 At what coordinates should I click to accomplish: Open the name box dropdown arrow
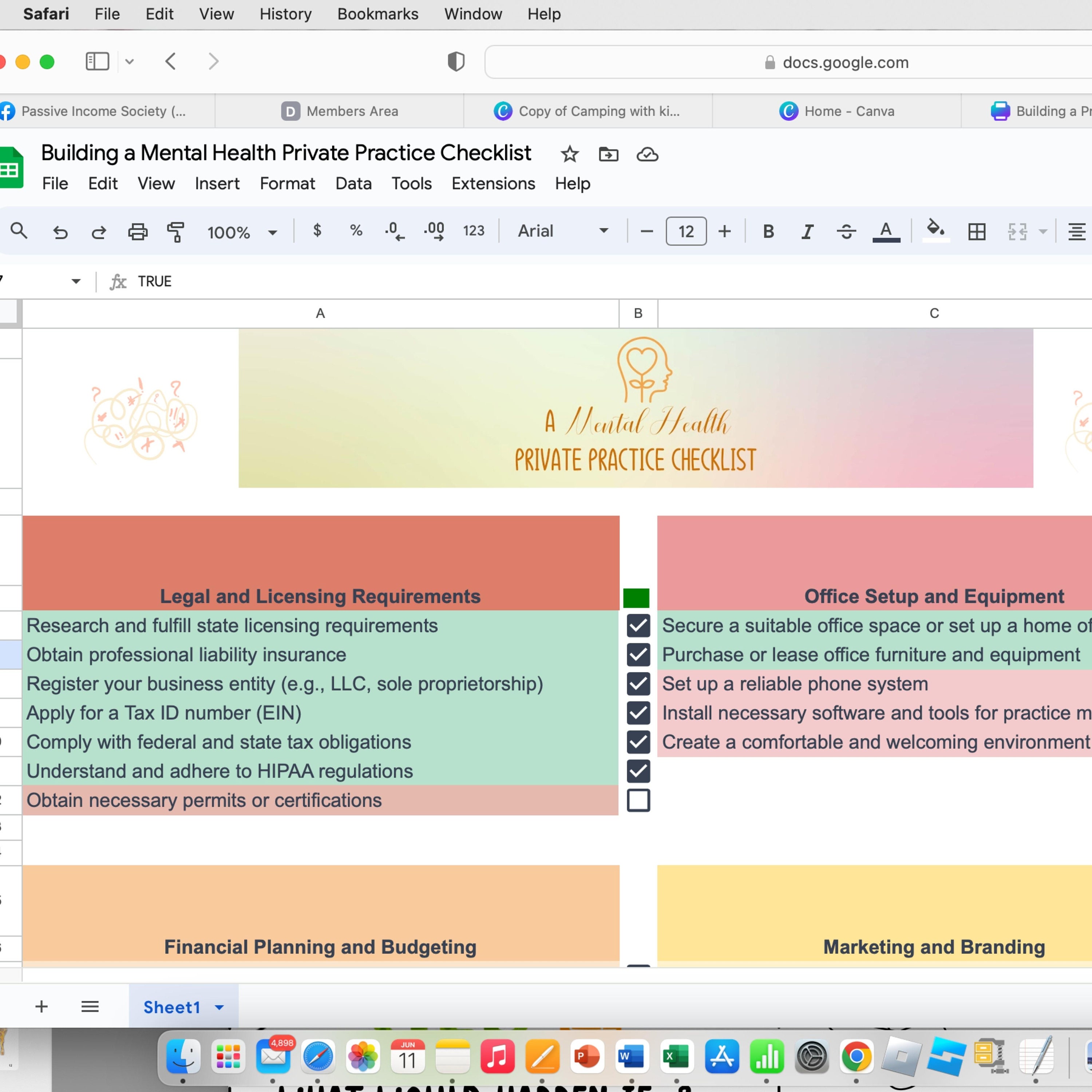(x=76, y=281)
